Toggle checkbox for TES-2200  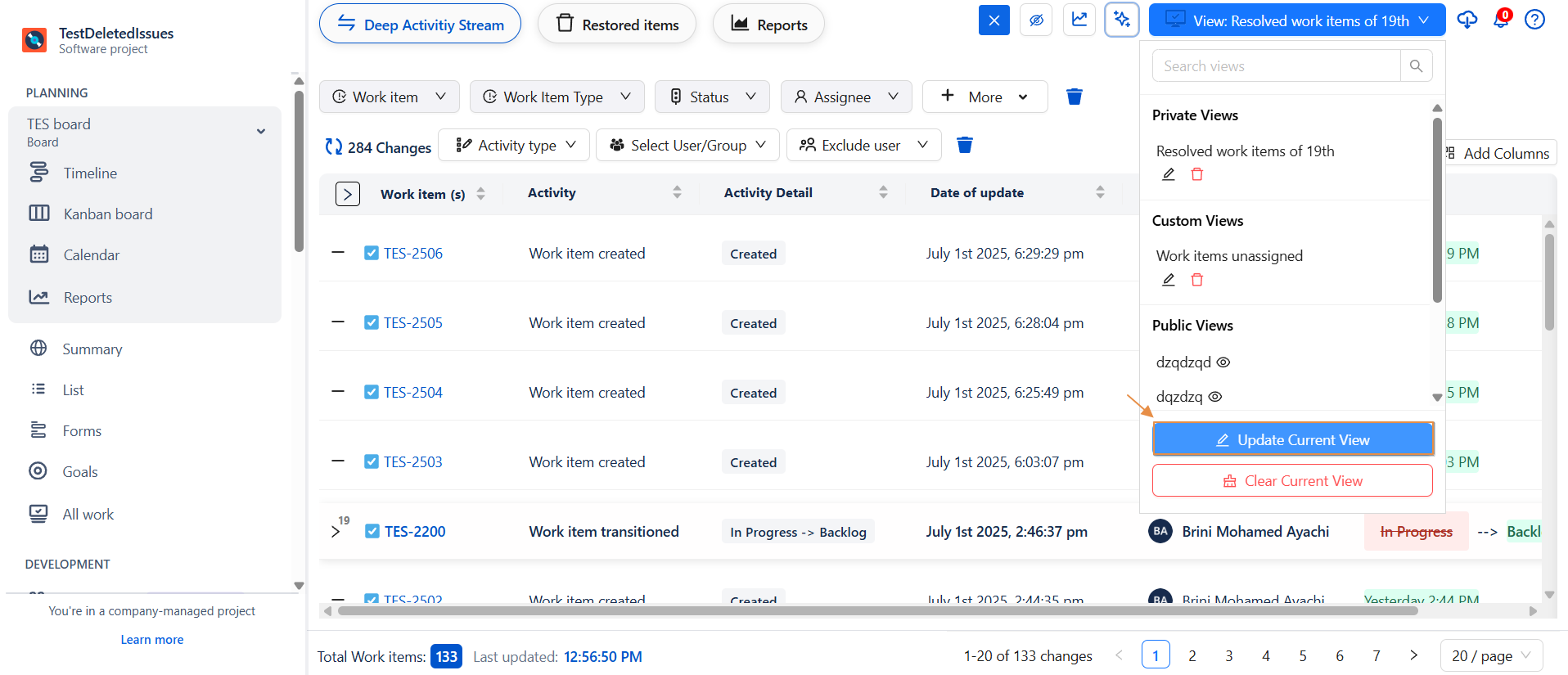pos(372,532)
